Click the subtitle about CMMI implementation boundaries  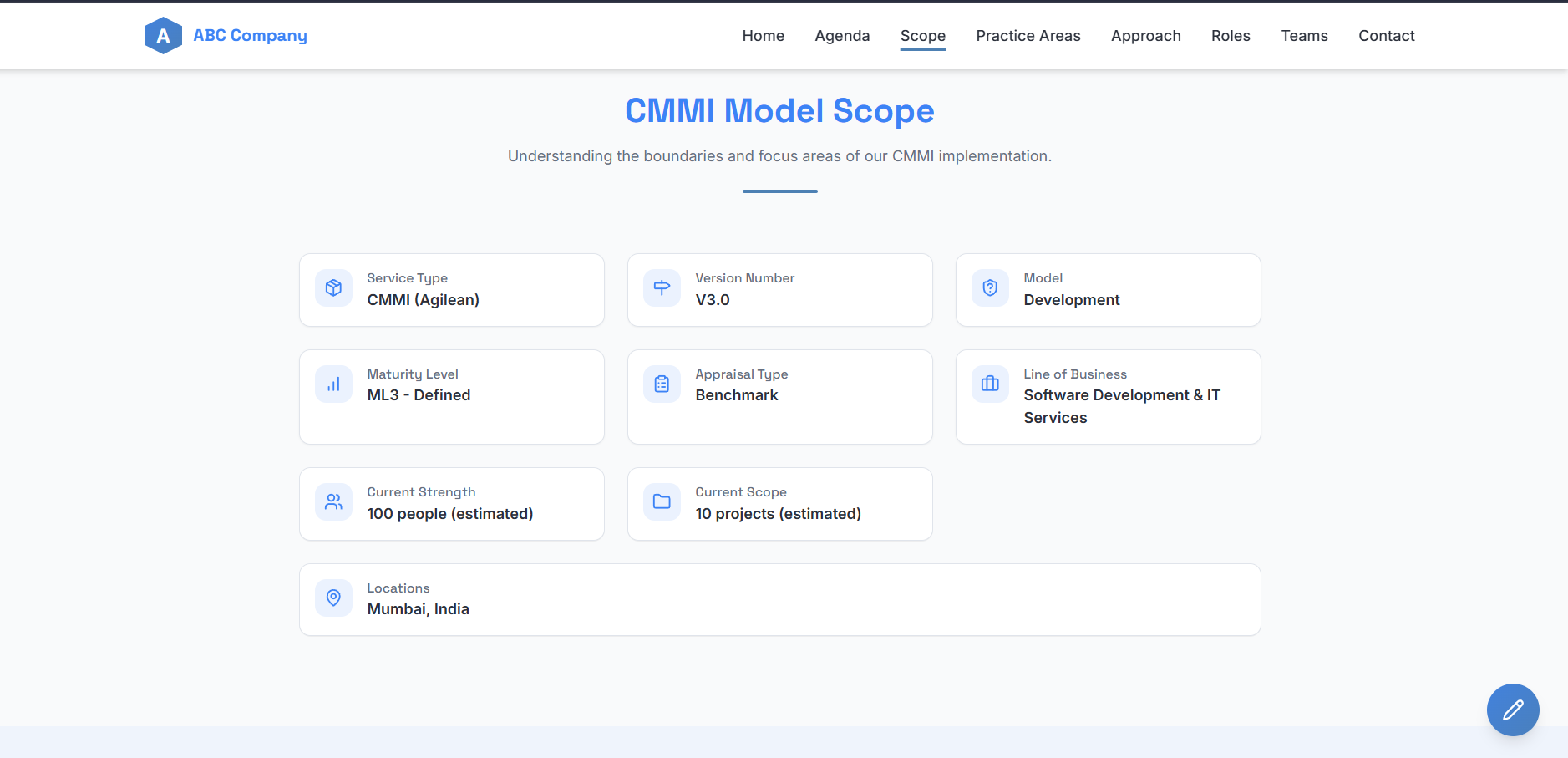779,156
